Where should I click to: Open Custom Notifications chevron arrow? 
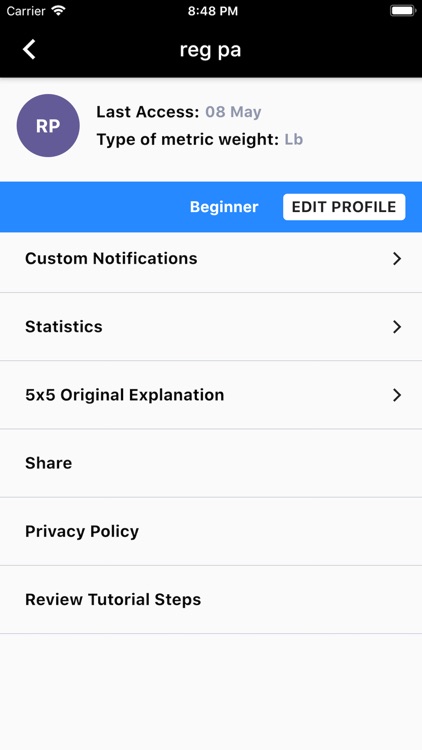pos(397,259)
